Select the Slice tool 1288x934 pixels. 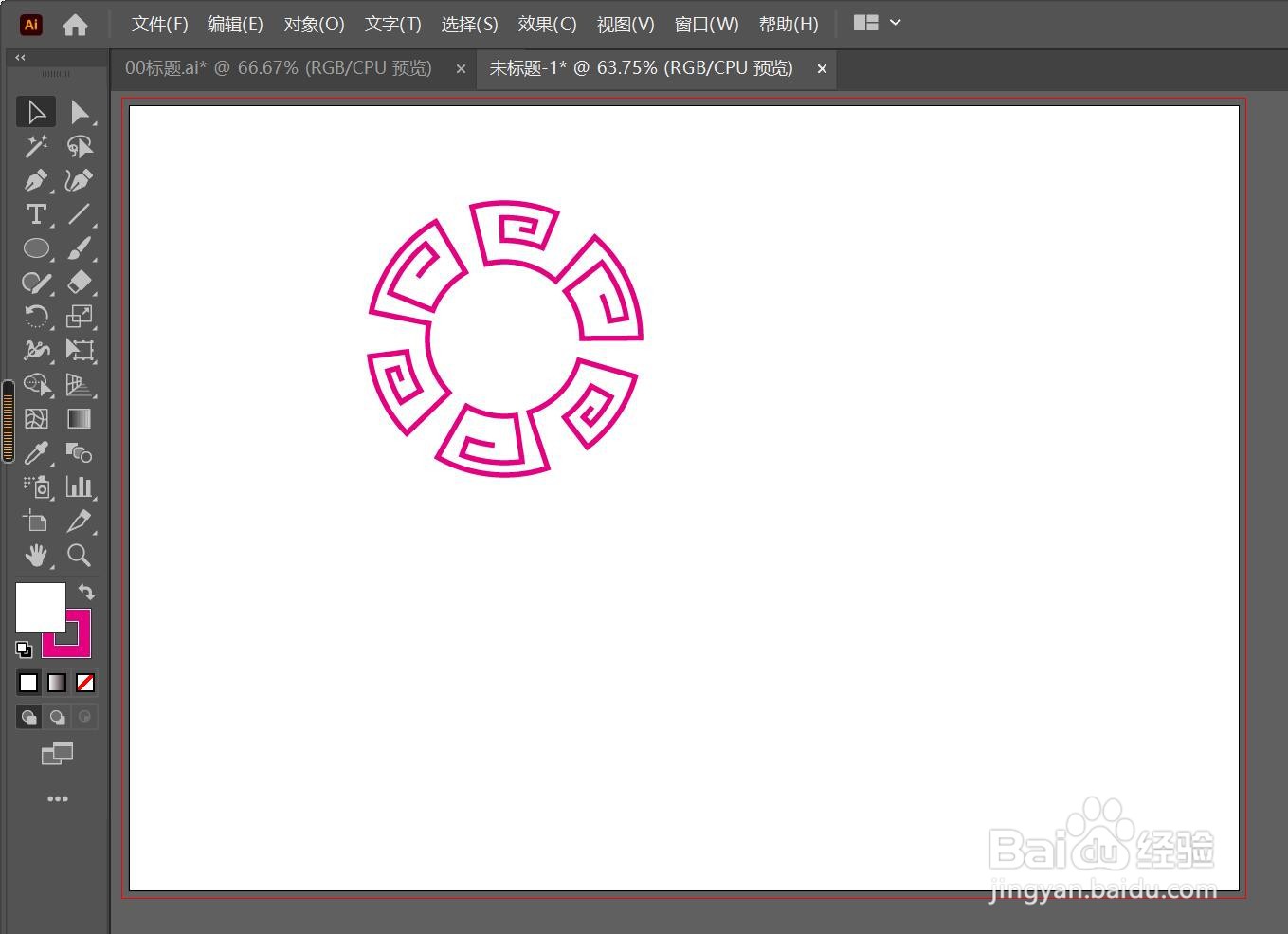coord(80,522)
